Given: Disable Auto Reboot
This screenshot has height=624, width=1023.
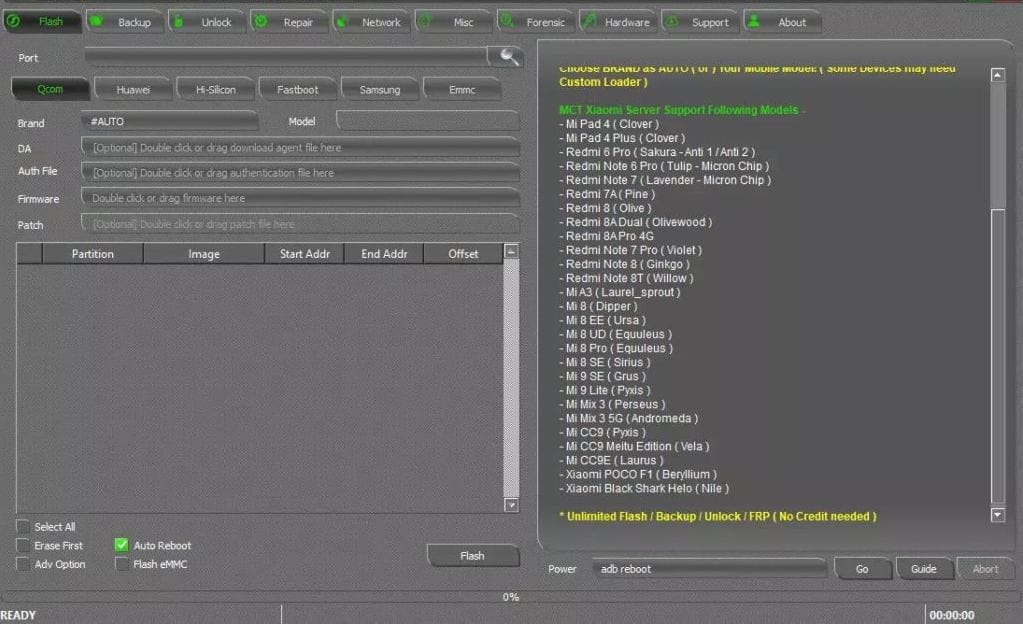Looking at the screenshot, I should [121, 545].
